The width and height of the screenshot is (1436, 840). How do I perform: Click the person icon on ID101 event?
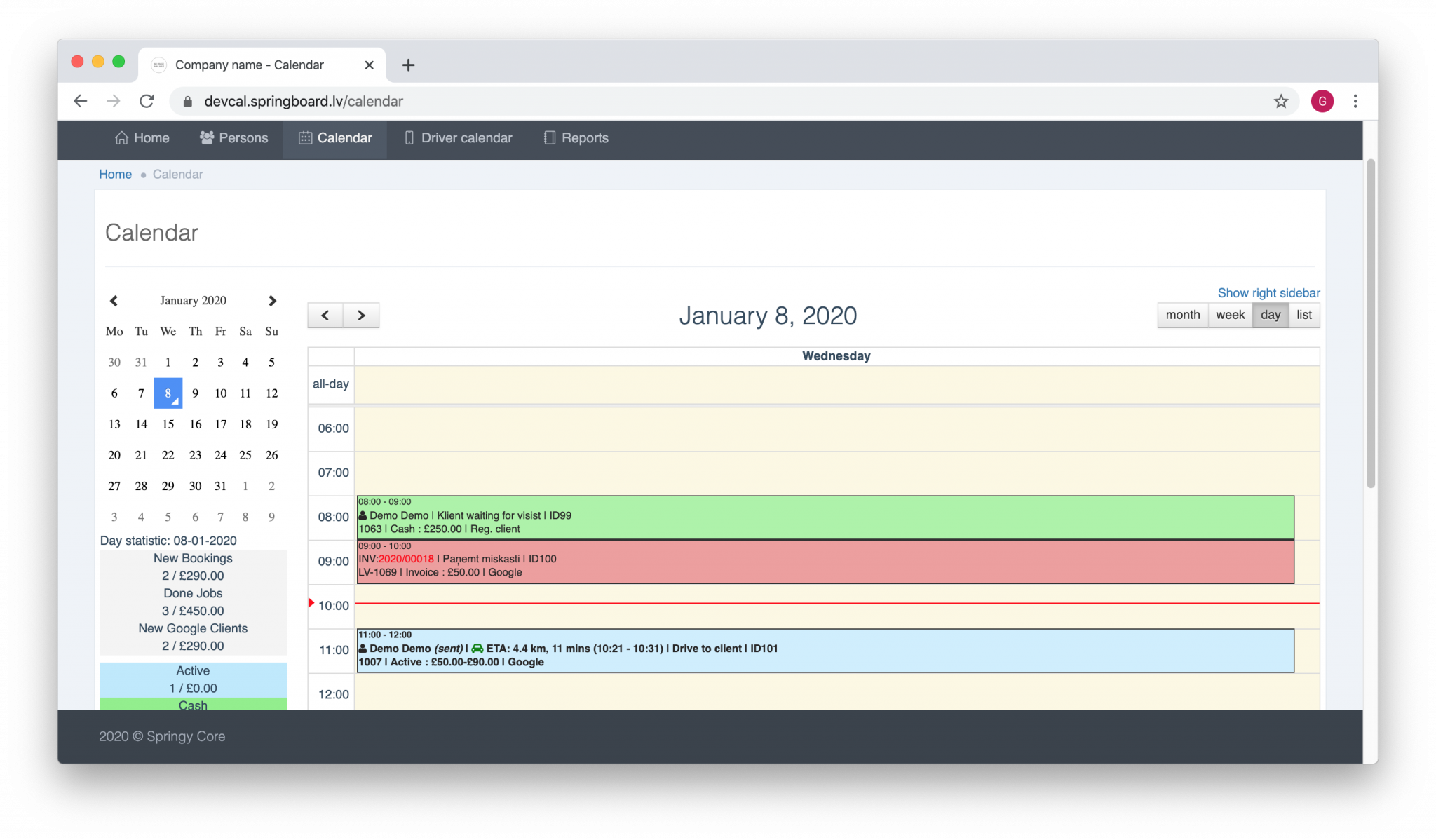[363, 649]
